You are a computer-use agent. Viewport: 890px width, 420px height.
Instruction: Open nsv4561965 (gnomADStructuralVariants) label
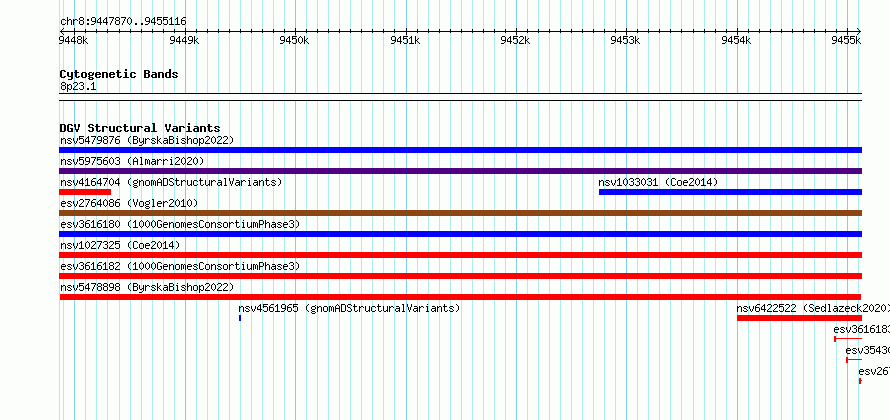(349, 308)
